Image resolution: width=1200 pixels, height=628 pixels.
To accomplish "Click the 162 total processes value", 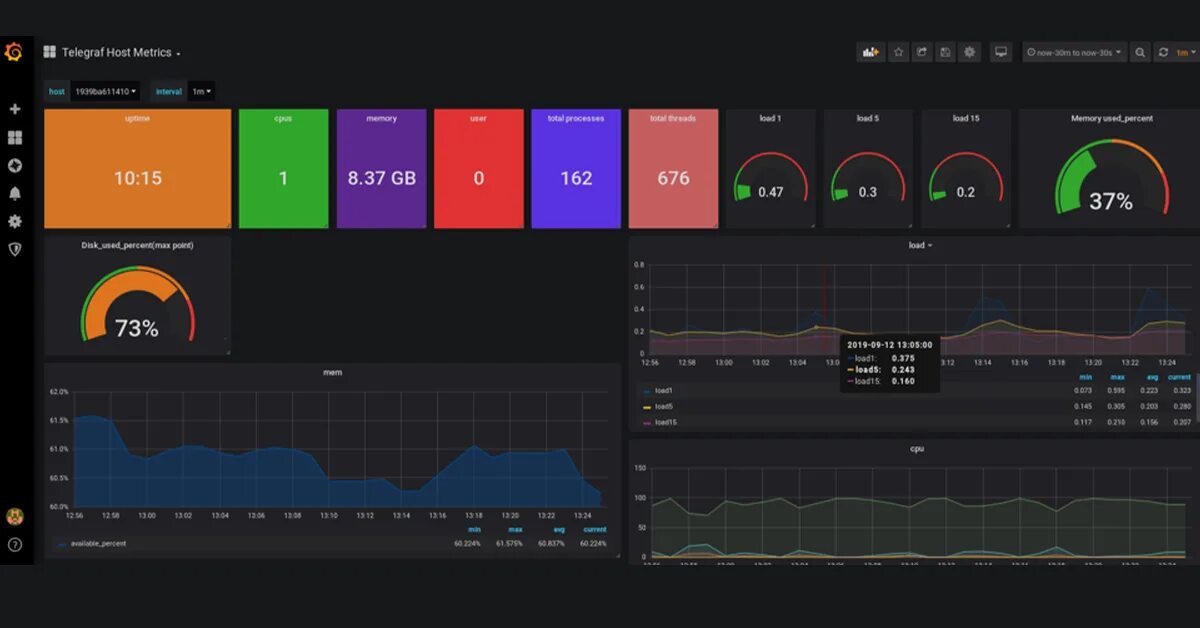I will [576, 178].
